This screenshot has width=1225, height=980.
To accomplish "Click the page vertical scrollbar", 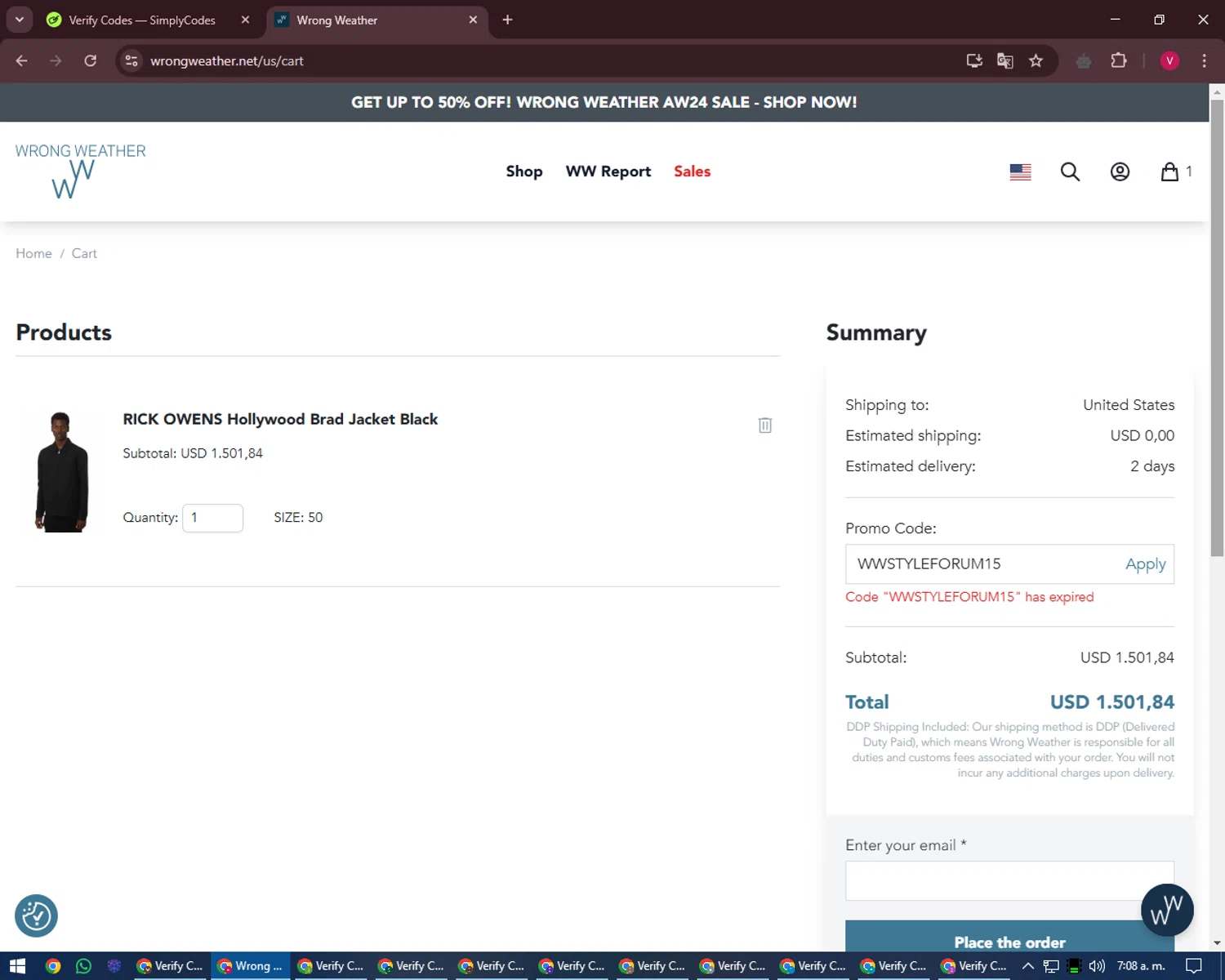I will [1217, 327].
